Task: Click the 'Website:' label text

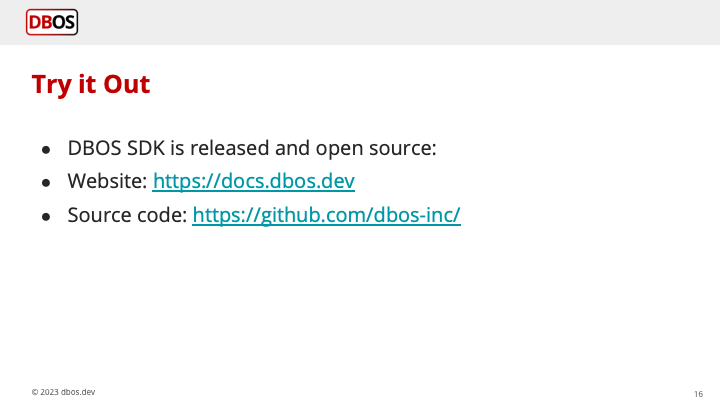Action: (x=107, y=181)
